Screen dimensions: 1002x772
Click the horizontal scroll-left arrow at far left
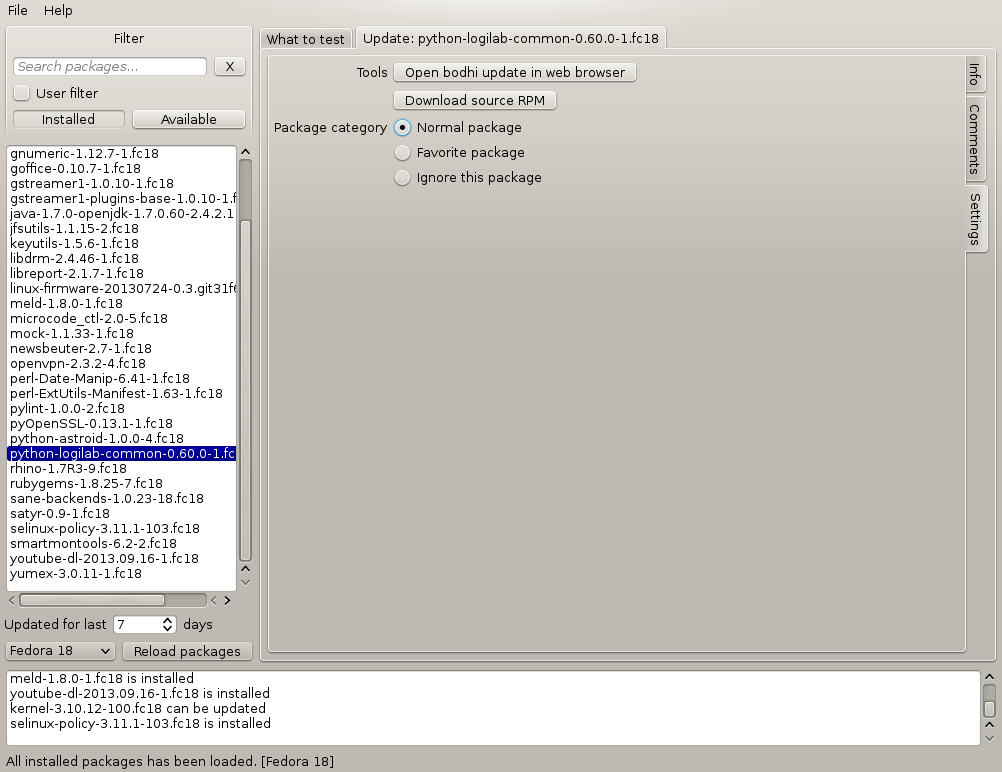[12, 601]
